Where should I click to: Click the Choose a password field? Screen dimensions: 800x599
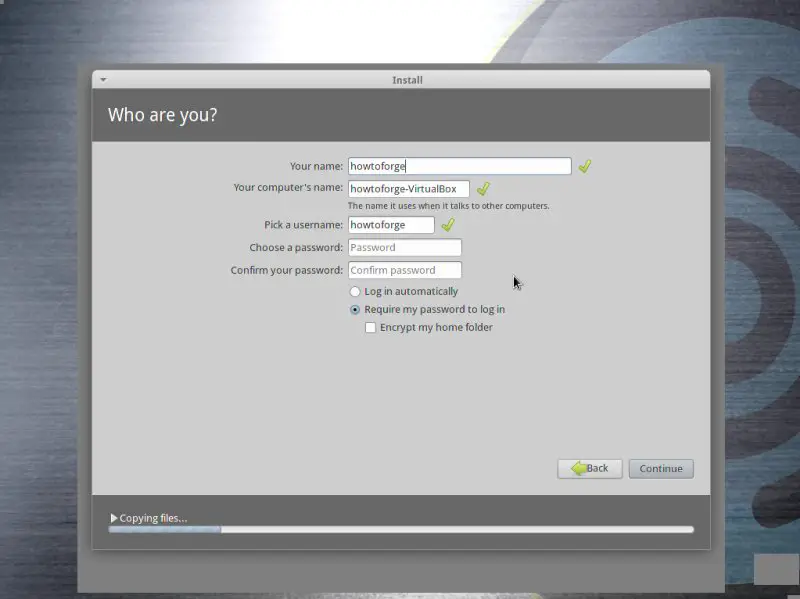pos(405,247)
